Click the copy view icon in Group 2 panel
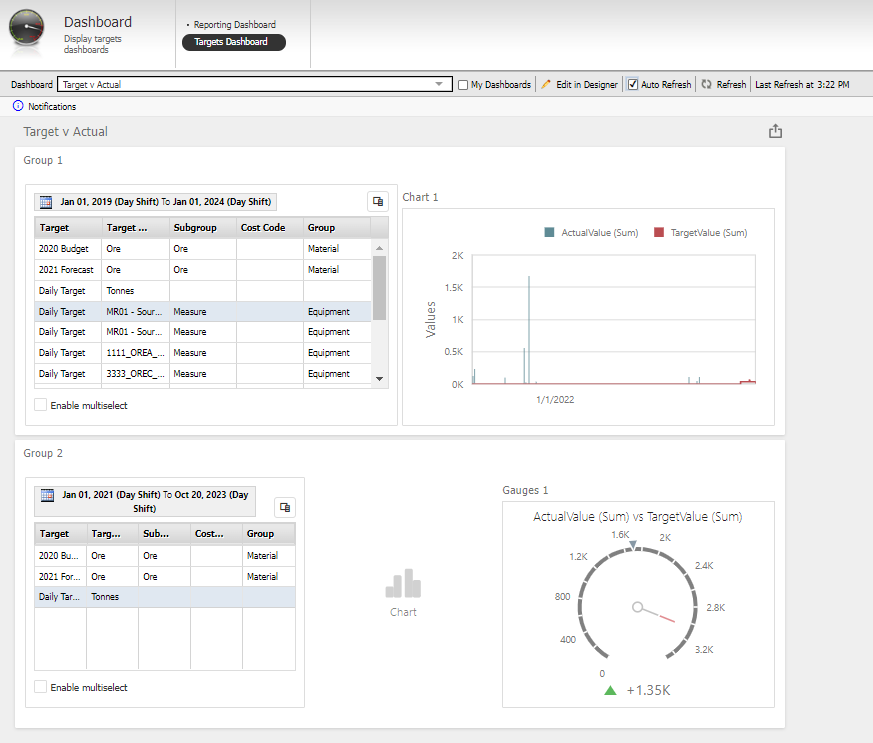This screenshot has height=743, width=873. [x=285, y=507]
